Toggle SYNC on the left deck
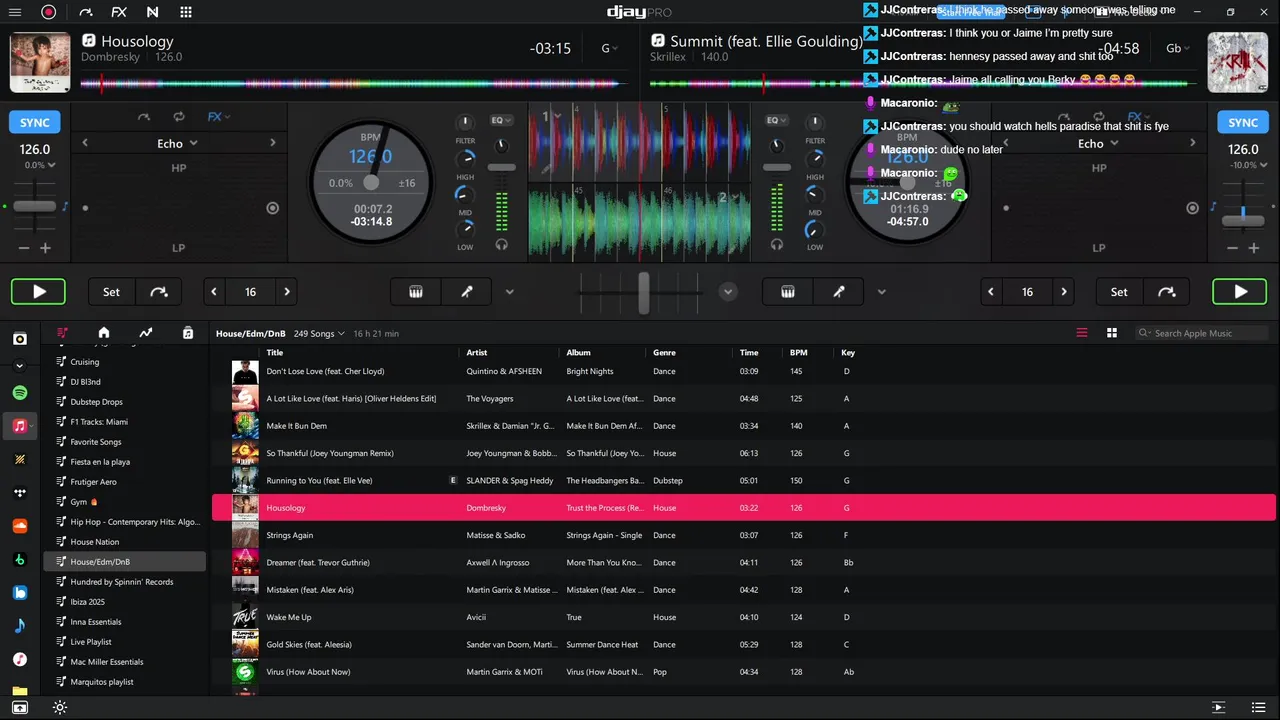1280x720 pixels. (x=35, y=123)
